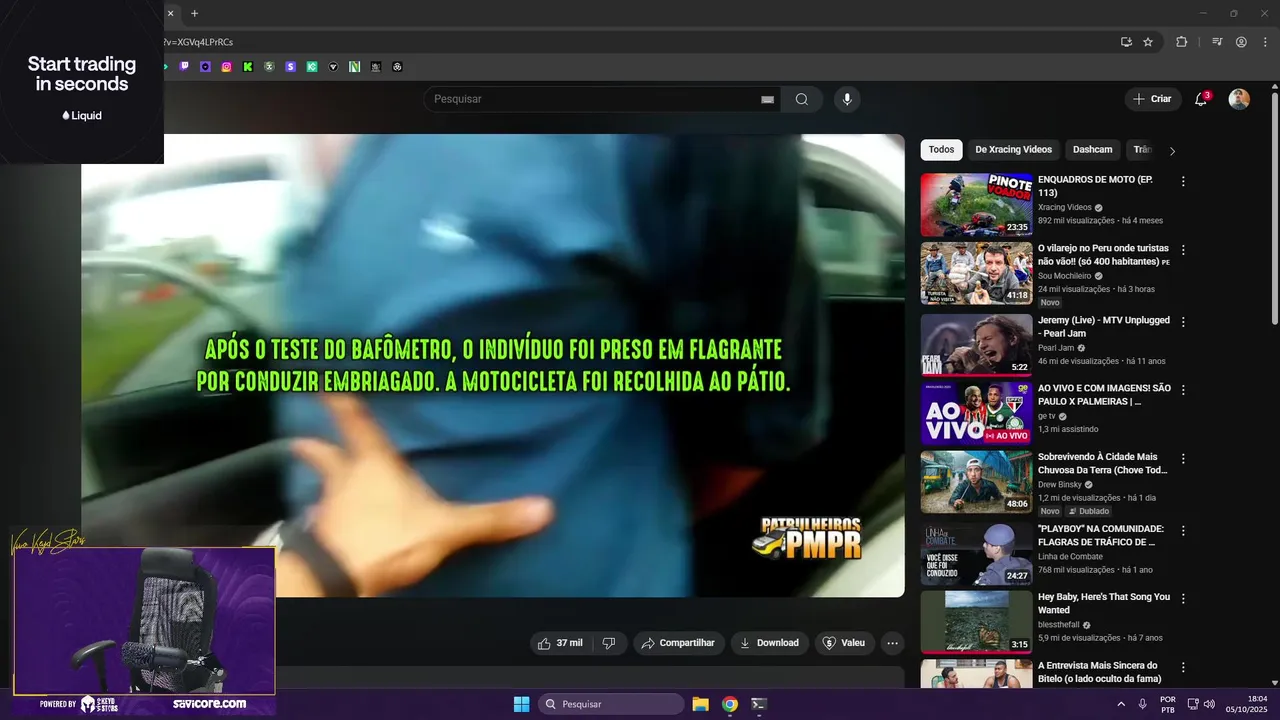Show hidden system tray icons
This screenshot has width=1280, height=720.
[x=1121, y=704]
